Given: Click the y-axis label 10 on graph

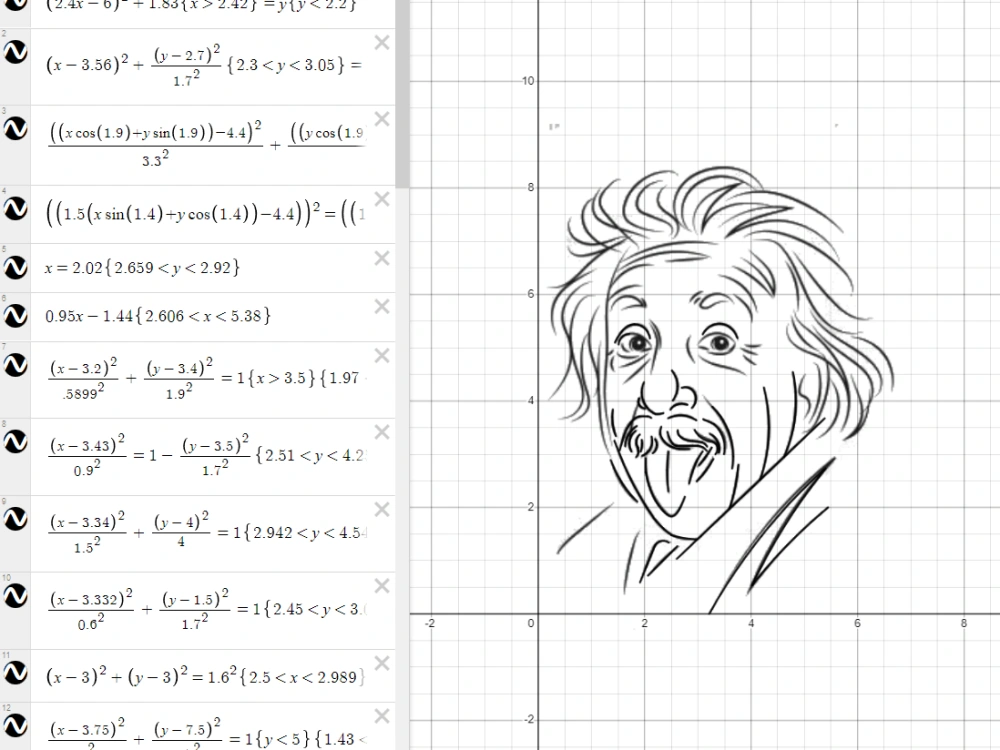Looking at the screenshot, I should (x=528, y=81).
